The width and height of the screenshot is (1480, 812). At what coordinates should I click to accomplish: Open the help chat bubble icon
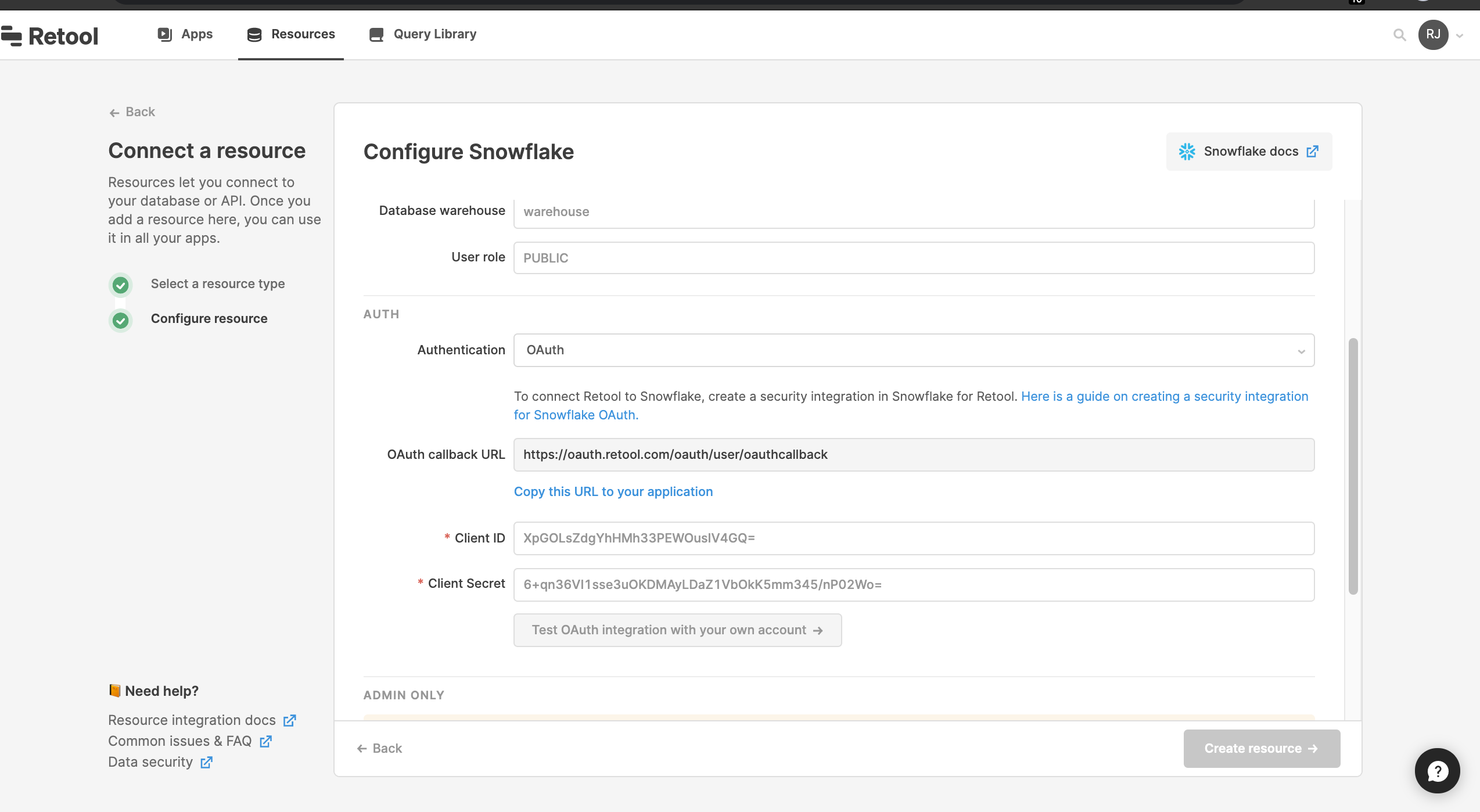(x=1437, y=771)
